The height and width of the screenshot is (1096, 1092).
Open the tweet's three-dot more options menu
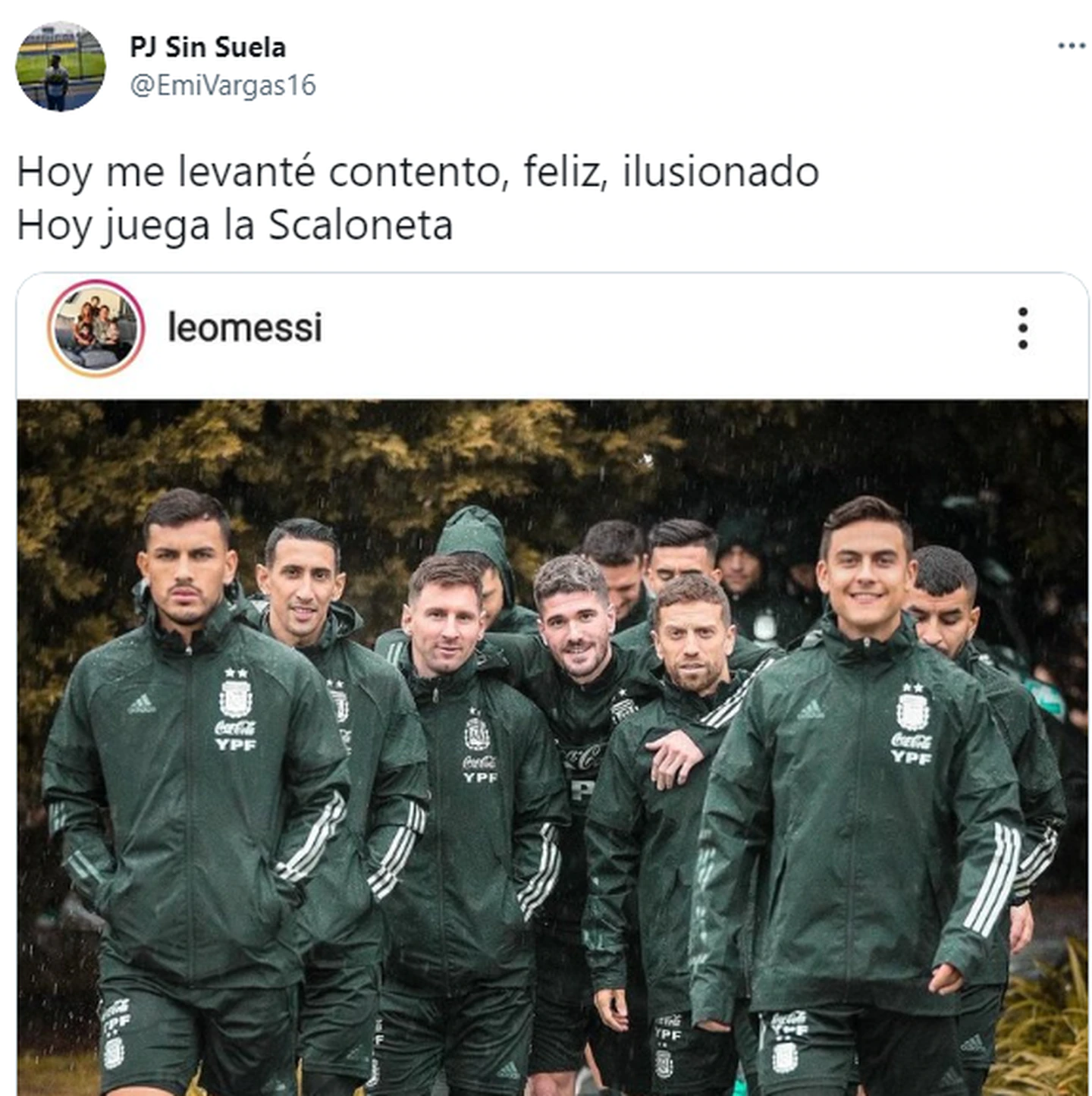click(x=1071, y=46)
